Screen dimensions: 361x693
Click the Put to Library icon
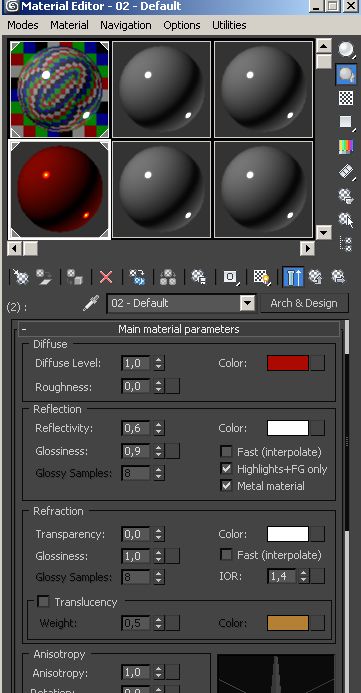[199, 277]
